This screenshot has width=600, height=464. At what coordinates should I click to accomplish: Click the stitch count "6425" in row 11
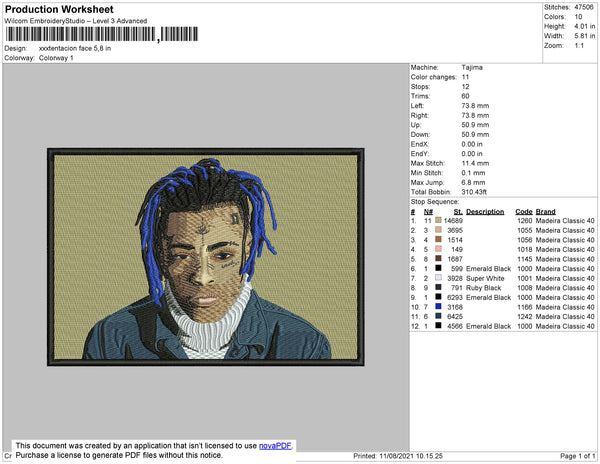coord(455,316)
